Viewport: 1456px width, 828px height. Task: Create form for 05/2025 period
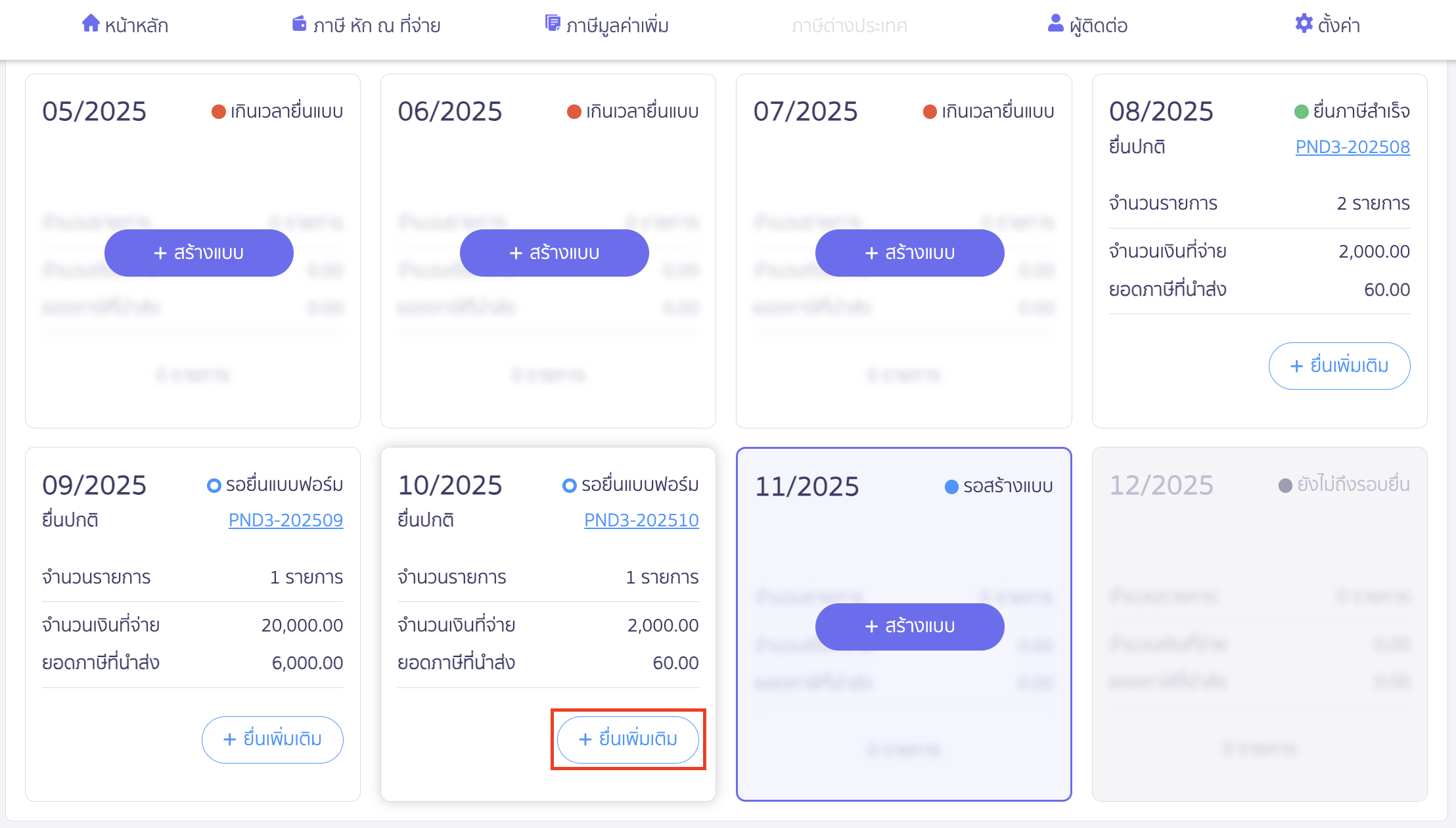(x=198, y=253)
